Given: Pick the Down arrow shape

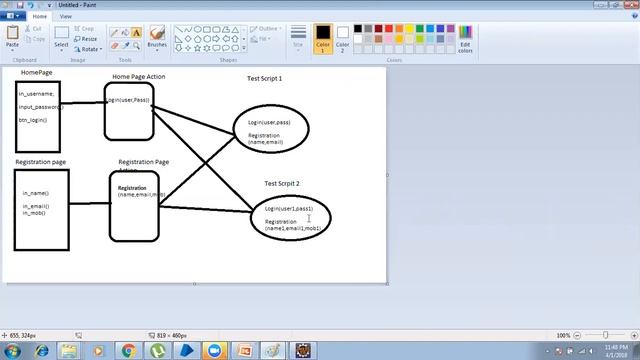Looking at the screenshot, I should [179, 48].
